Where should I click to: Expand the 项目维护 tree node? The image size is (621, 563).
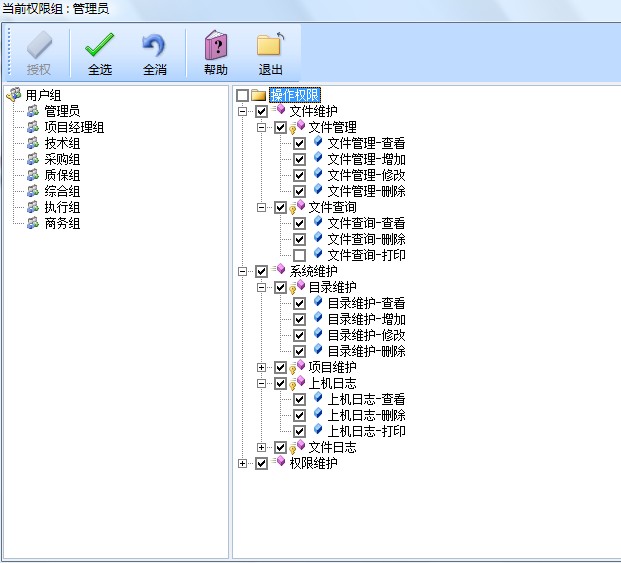pyautogui.click(x=261, y=367)
